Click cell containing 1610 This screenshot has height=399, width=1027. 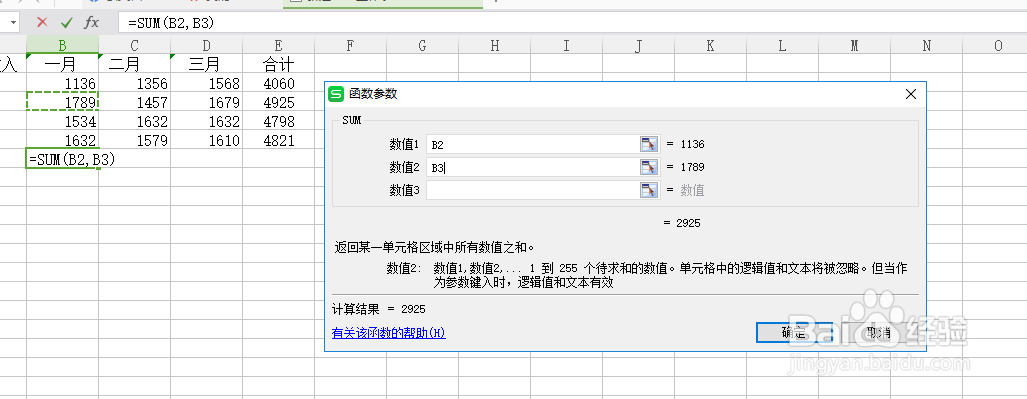coord(206,140)
